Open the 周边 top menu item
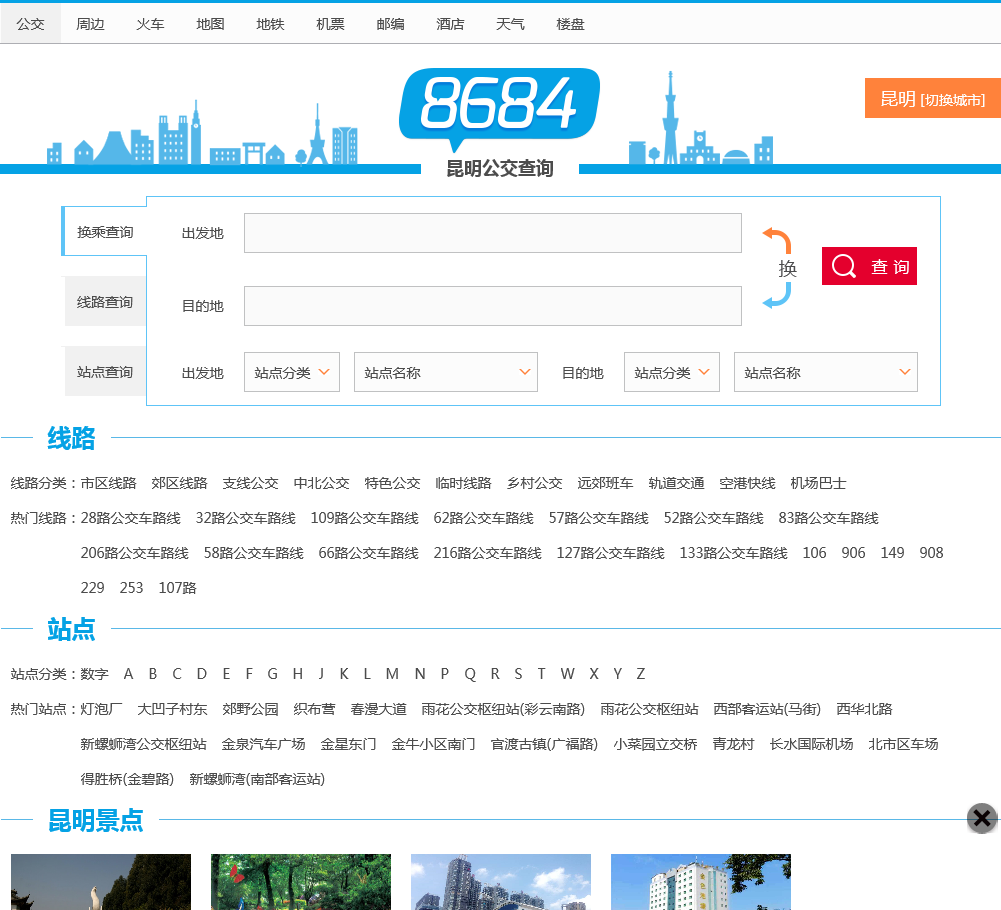 click(x=90, y=24)
